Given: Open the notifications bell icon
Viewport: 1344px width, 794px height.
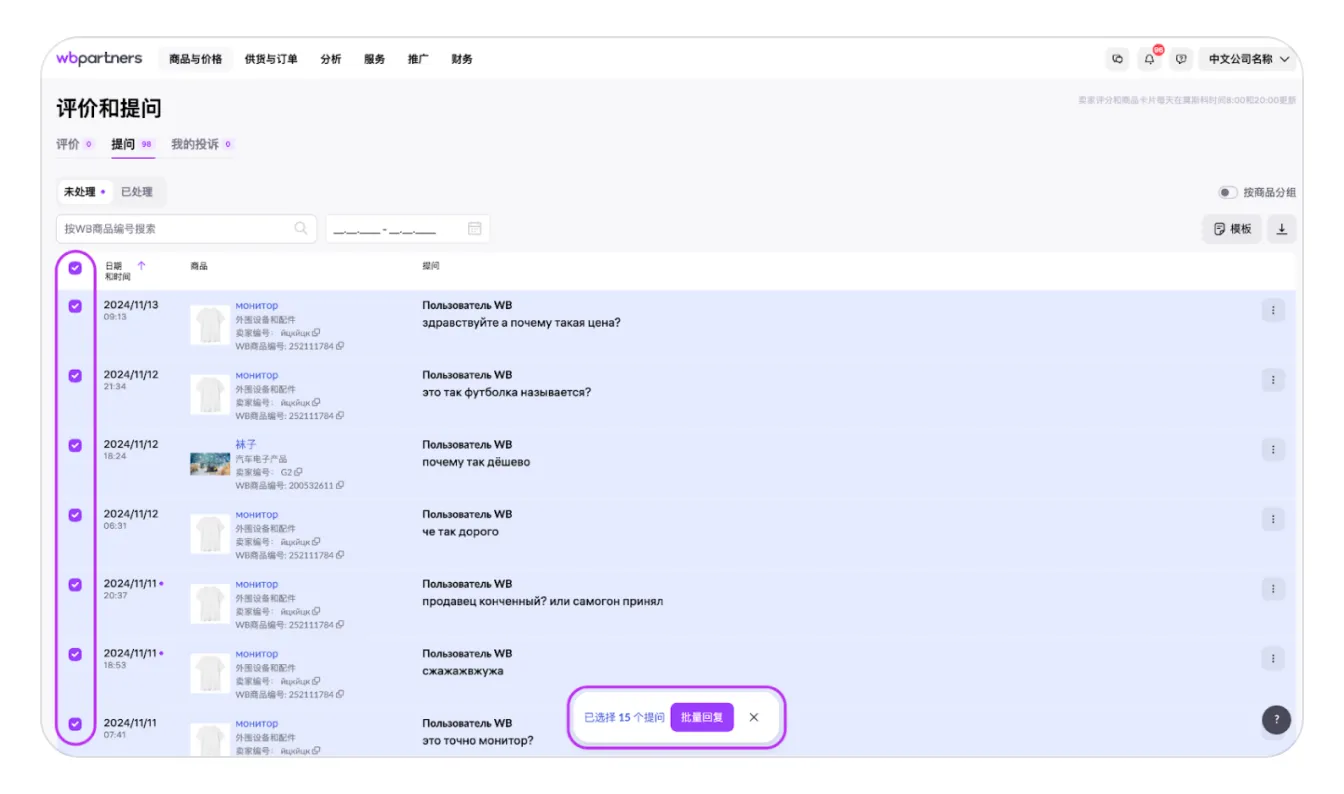Looking at the screenshot, I should coord(1149,60).
